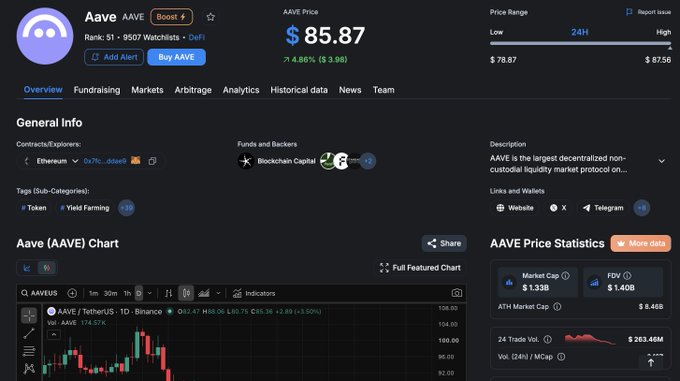The width and height of the screenshot is (680, 381).
Task: Select the 1m timeframe
Action: click(93, 293)
